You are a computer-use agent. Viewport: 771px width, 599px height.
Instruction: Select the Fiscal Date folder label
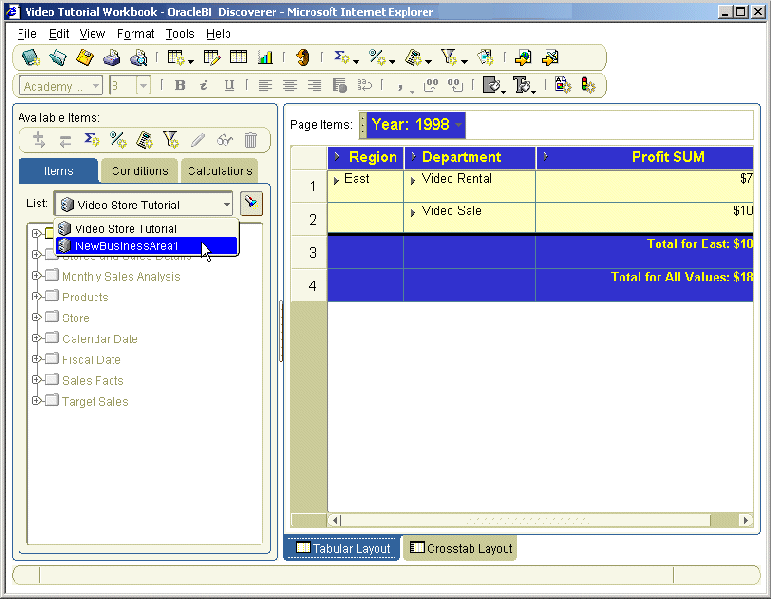[x=91, y=359]
